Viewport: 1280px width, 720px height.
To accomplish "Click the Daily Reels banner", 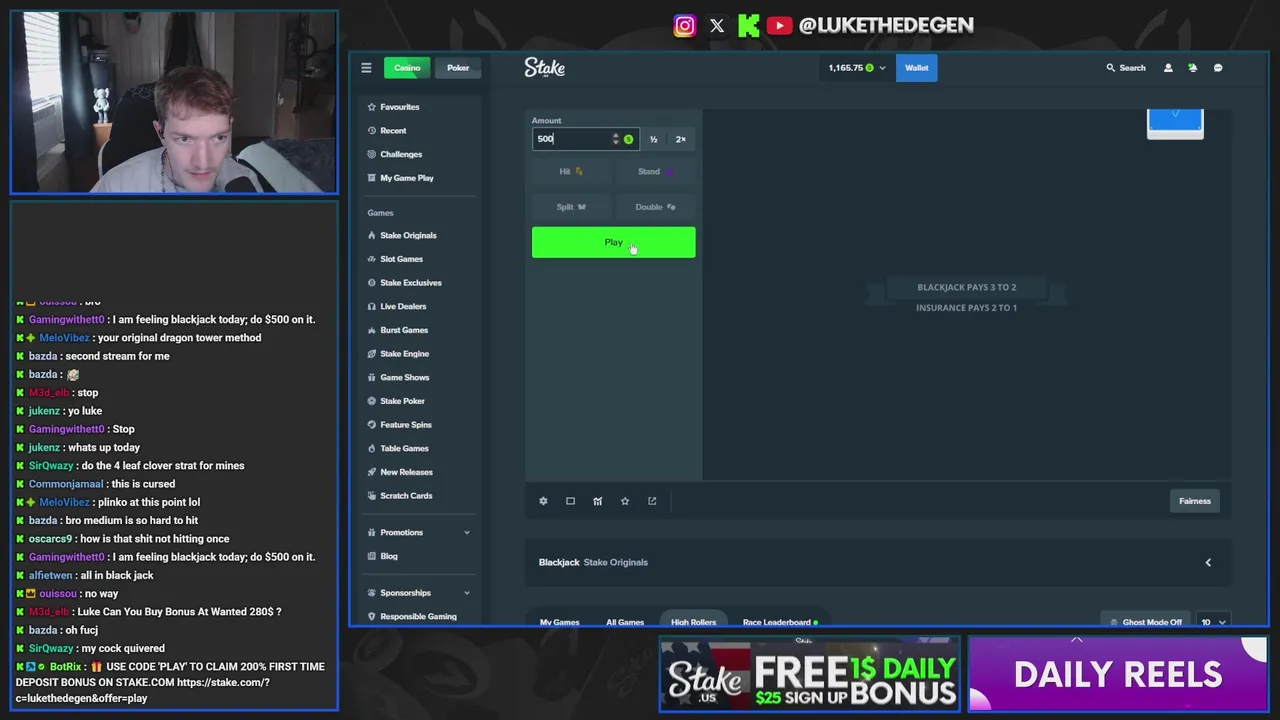I will pyautogui.click(x=1117, y=674).
